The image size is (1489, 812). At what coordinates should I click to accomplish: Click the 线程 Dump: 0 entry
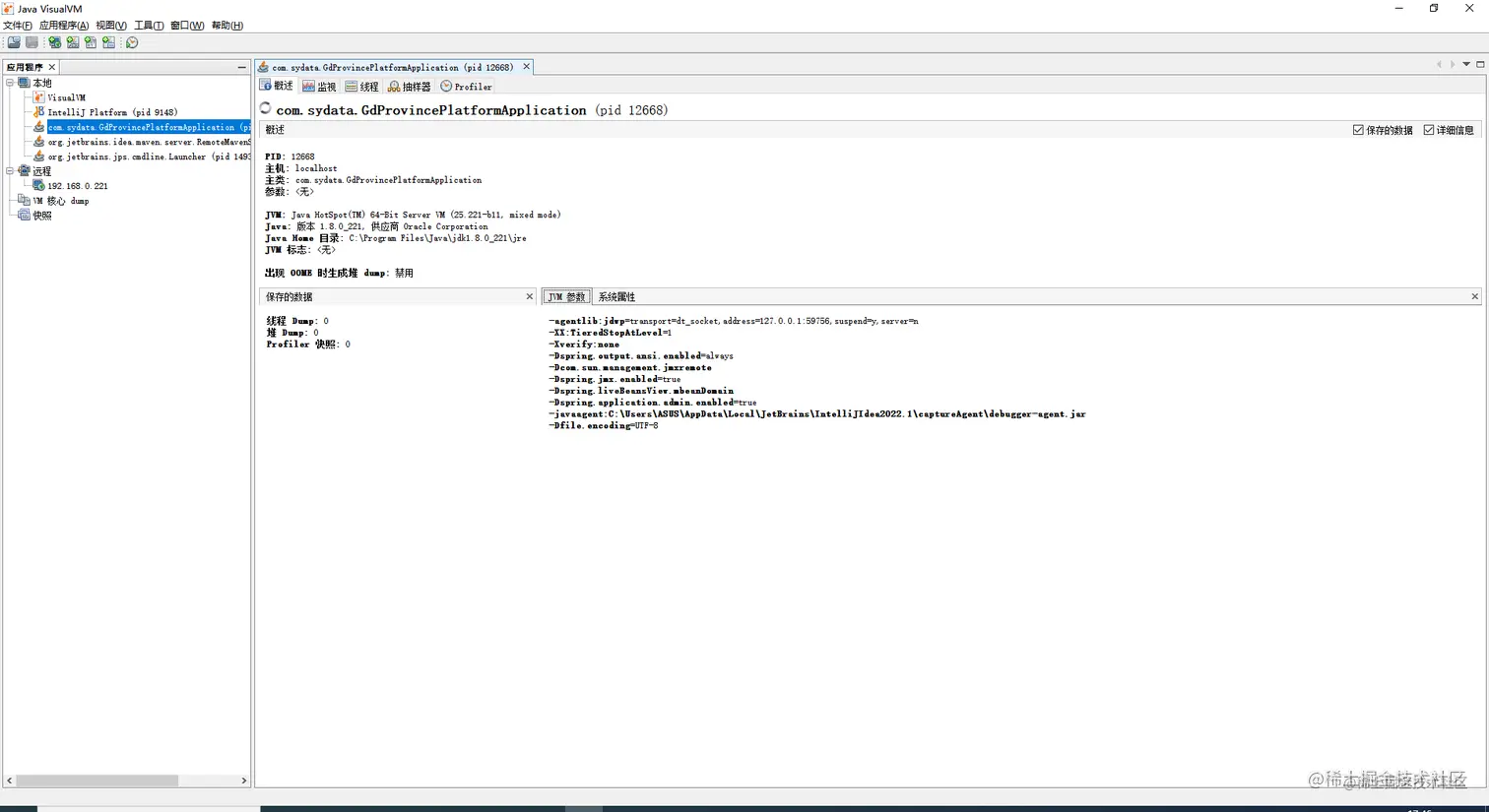(x=297, y=321)
